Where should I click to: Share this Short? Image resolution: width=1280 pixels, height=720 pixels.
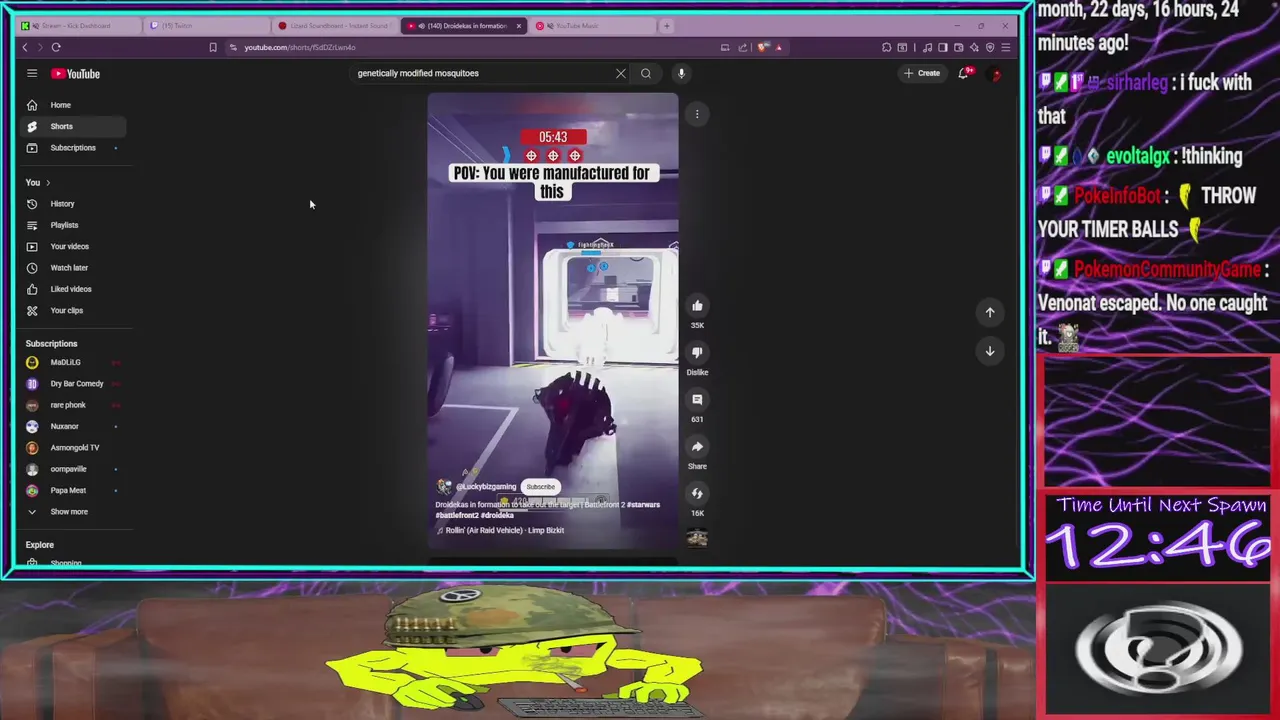697,446
